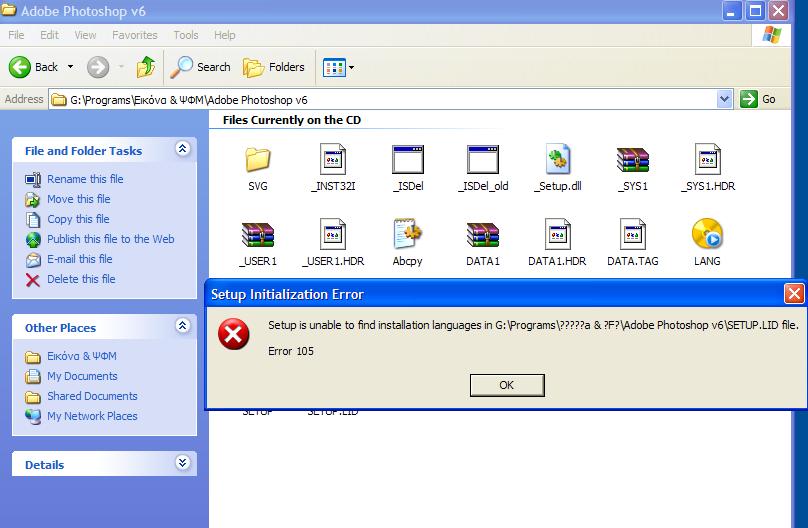Open the SVG folder
The image size is (808, 528).
point(258,160)
